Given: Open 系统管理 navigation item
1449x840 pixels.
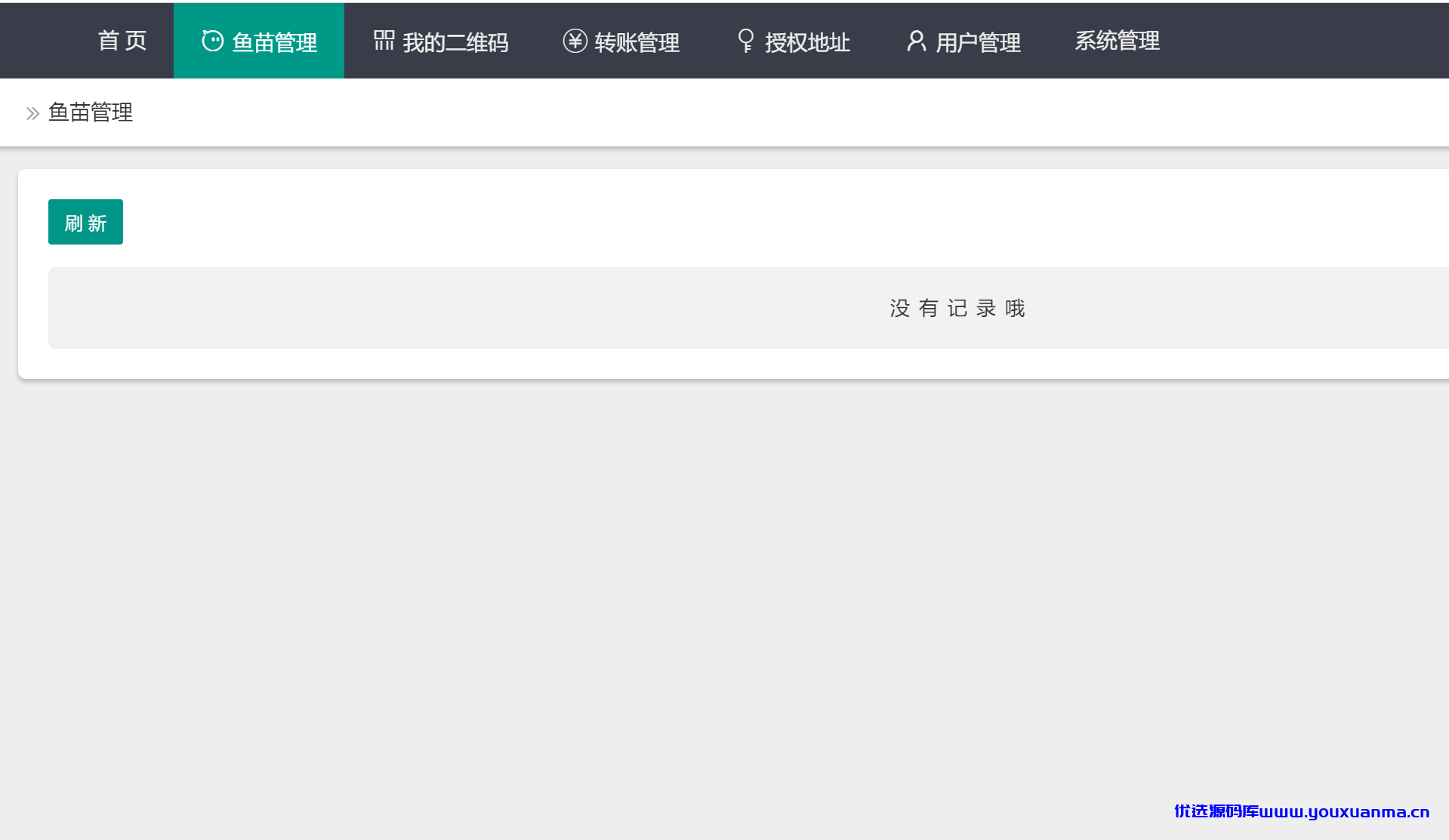Looking at the screenshot, I should 1117,41.
